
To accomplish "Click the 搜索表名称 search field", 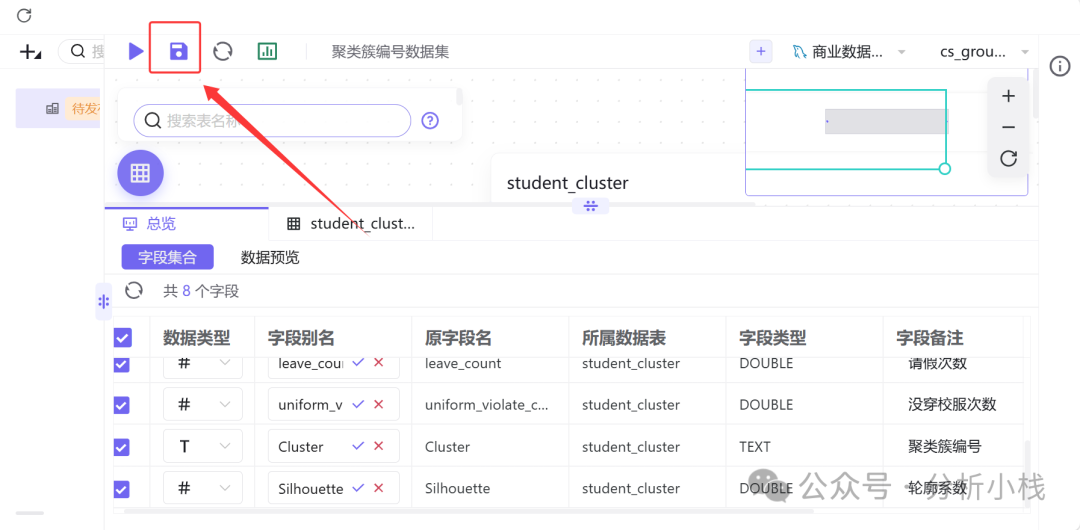I will [x=272, y=121].
